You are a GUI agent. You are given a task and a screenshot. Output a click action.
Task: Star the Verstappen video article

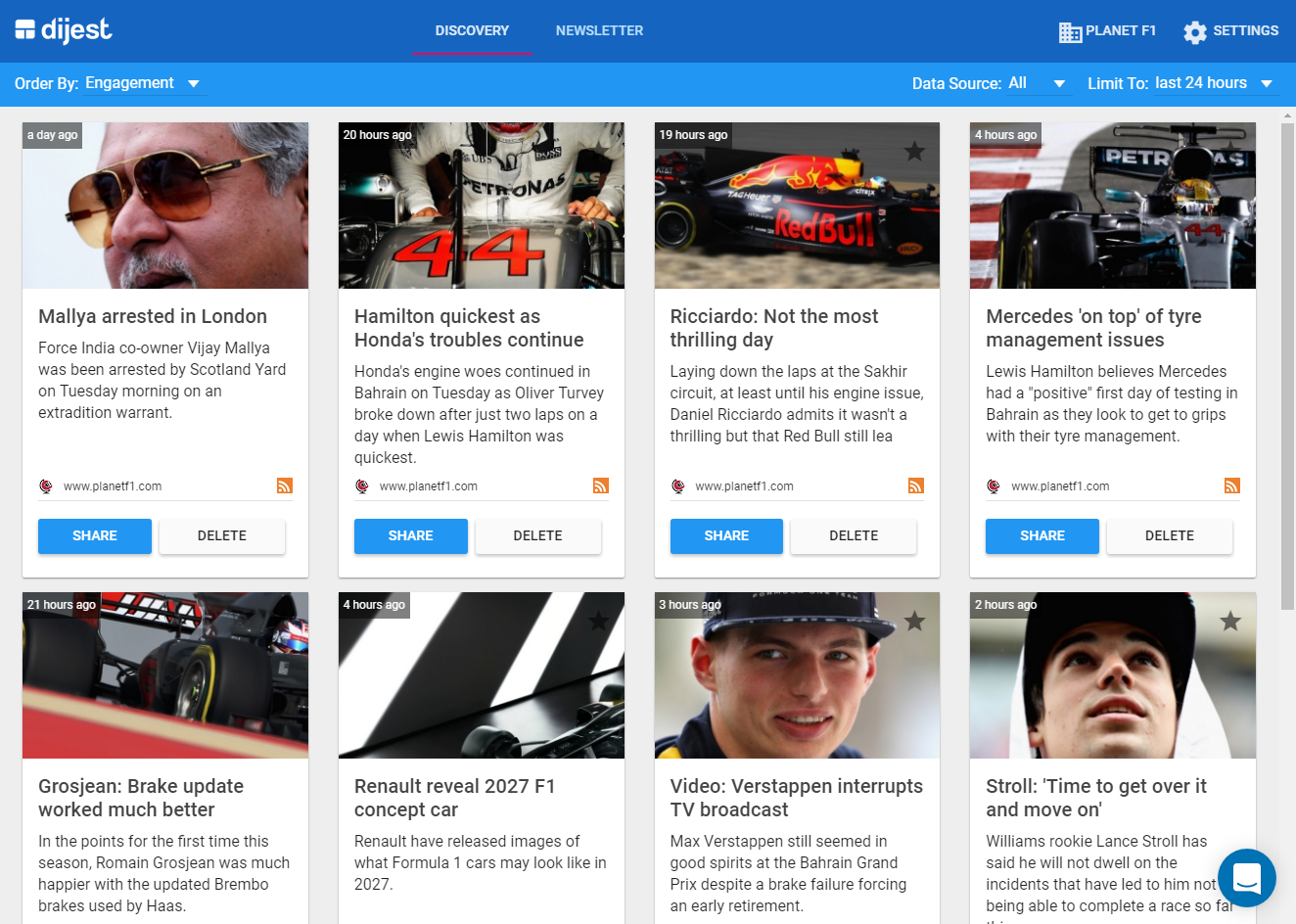914,621
